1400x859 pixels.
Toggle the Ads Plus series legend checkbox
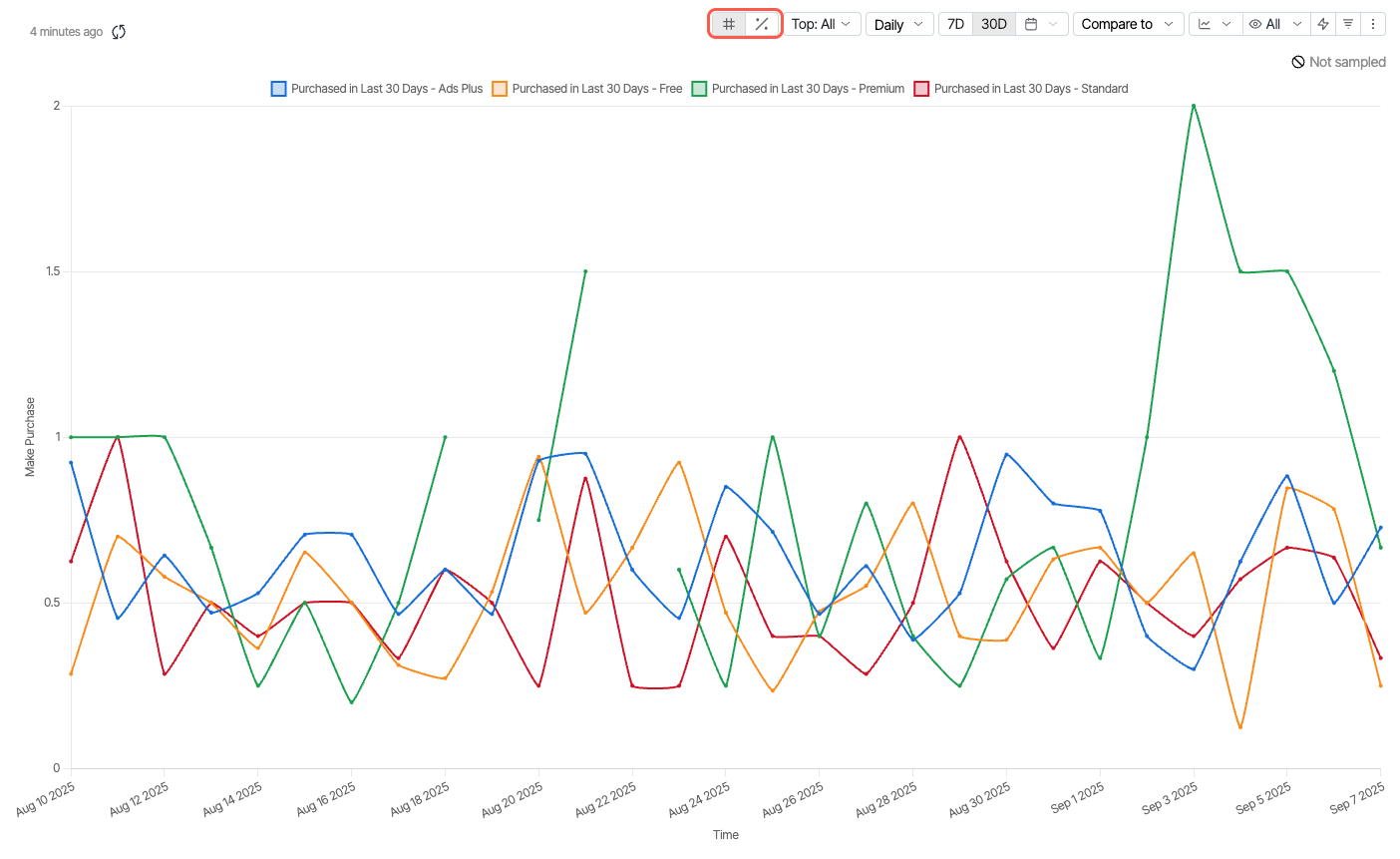[279, 89]
